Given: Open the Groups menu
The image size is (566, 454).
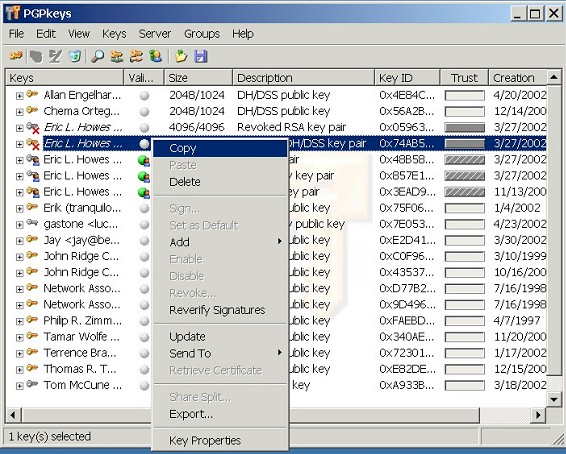Looking at the screenshot, I should (202, 34).
